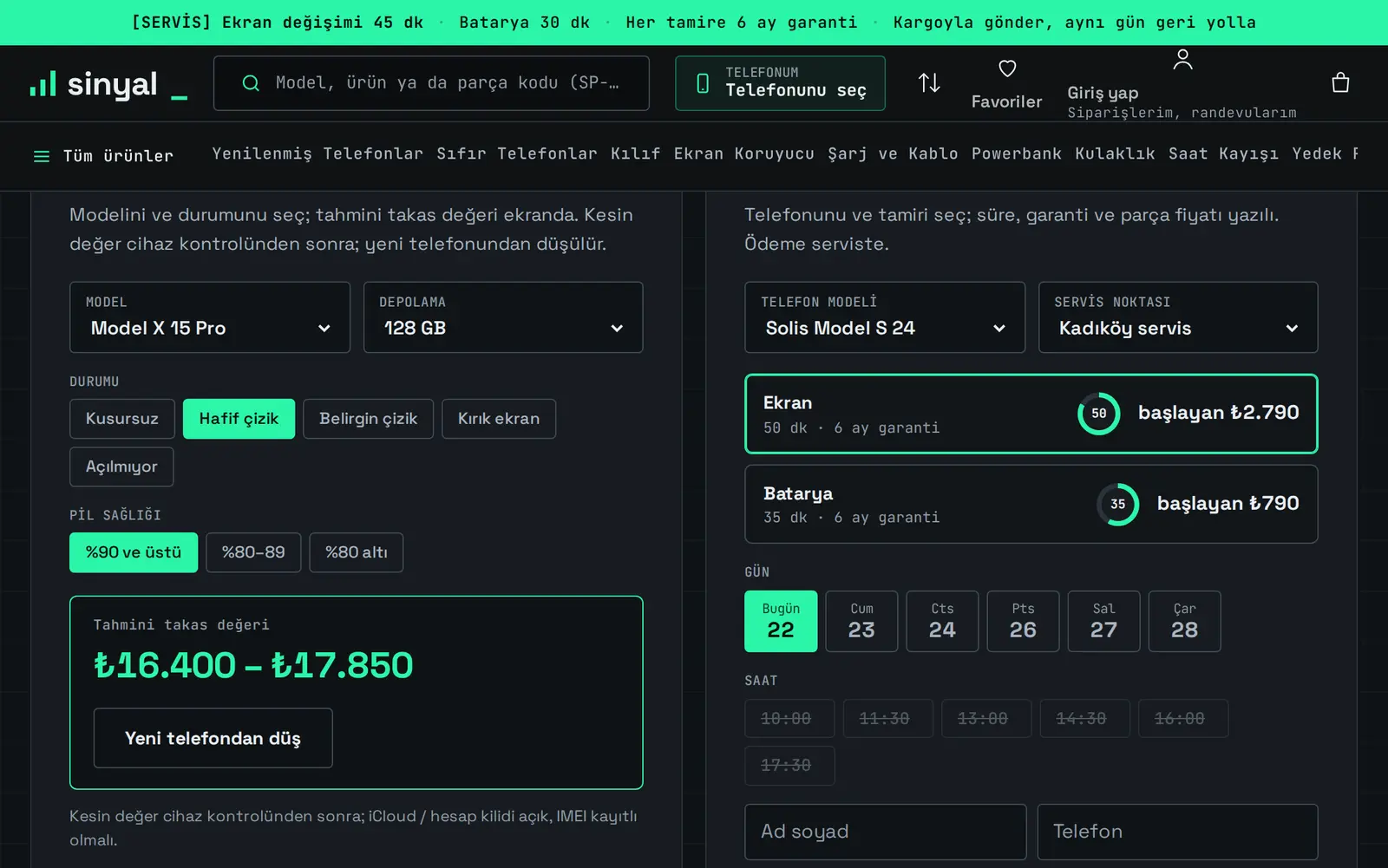This screenshot has height=868, width=1388.
Task: Expand the Depolama 128 GB dropdown
Action: pyautogui.click(x=503, y=317)
